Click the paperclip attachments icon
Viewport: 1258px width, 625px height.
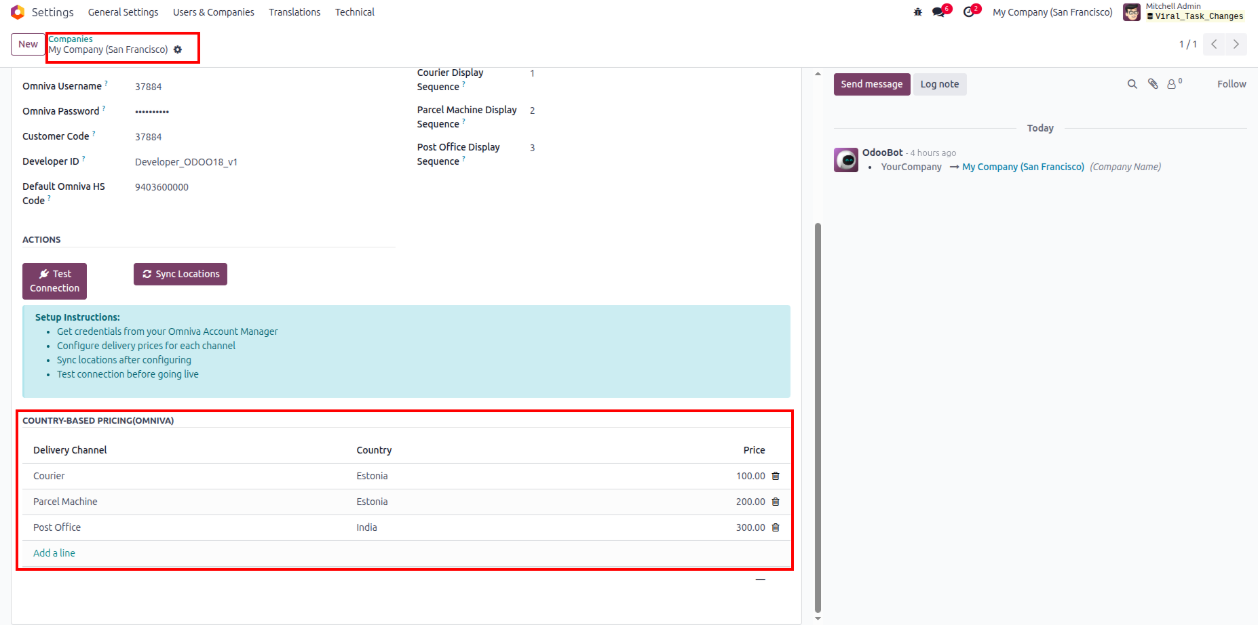1152,85
